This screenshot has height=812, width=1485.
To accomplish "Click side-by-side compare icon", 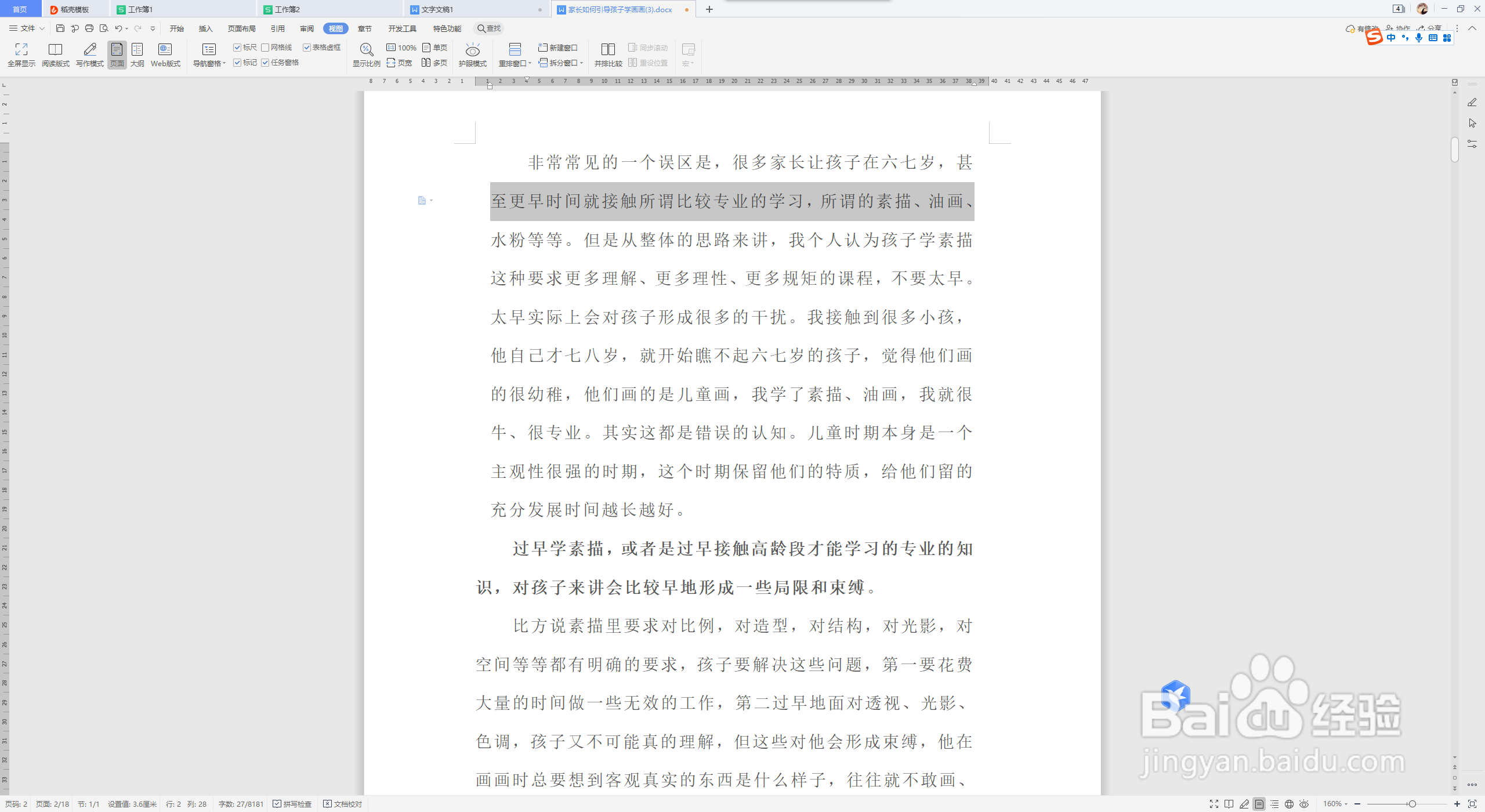I will tap(608, 55).
